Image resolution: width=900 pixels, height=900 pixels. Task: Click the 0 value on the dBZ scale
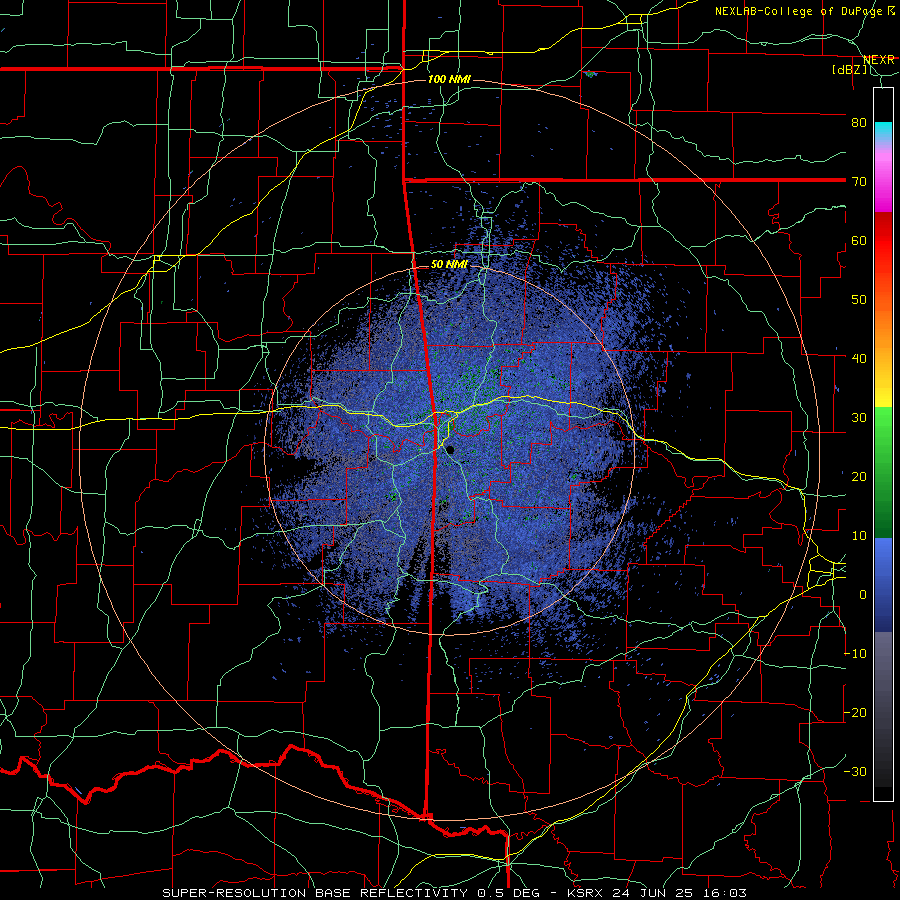tap(863, 595)
